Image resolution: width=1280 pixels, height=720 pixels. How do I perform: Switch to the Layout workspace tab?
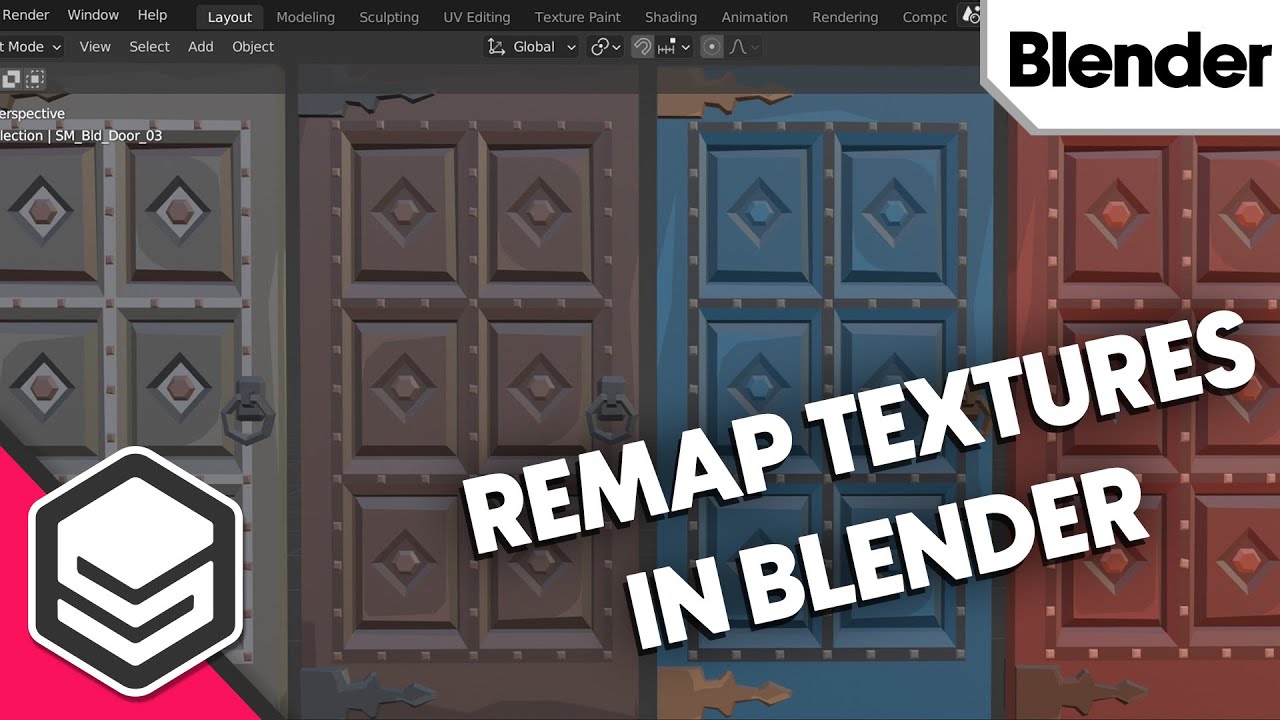coord(230,17)
